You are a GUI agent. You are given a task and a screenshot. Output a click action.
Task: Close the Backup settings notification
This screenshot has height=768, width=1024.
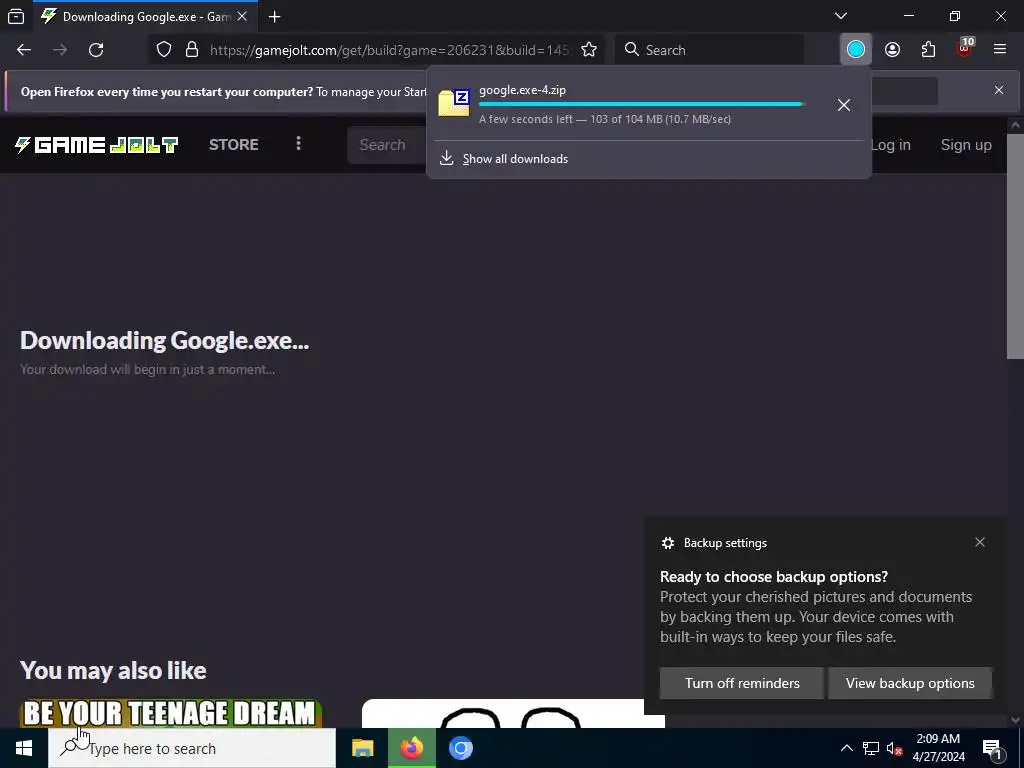[x=980, y=542]
